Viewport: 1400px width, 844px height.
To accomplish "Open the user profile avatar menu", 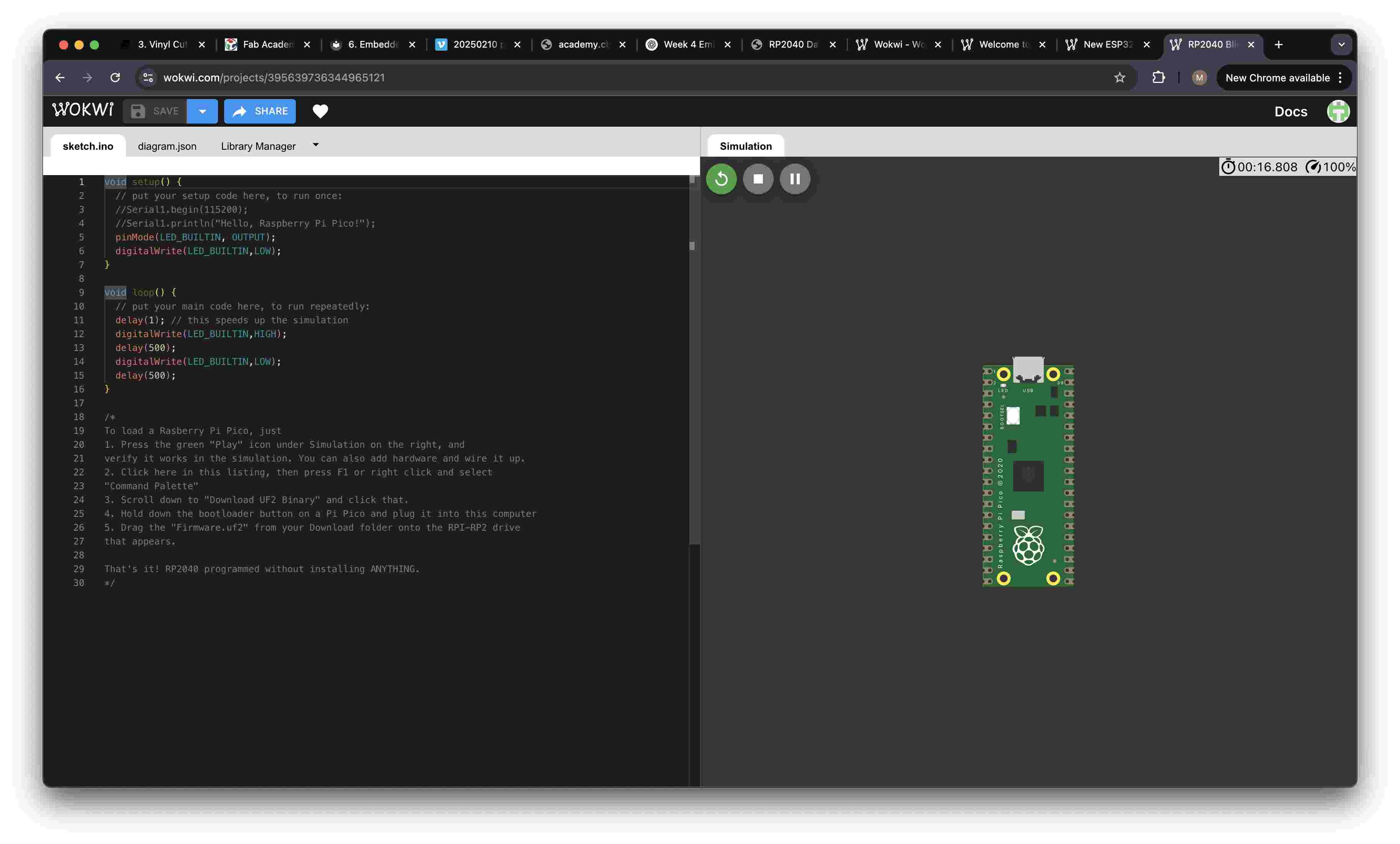I will (x=1337, y=111).
